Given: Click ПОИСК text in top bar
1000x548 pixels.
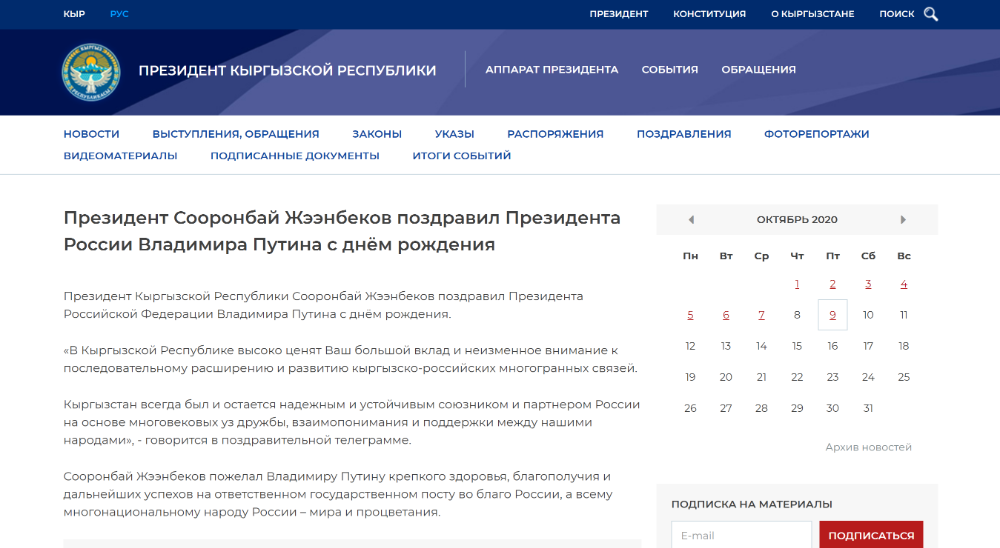Looking at the screenshot, I should click(x=897, y=14).
